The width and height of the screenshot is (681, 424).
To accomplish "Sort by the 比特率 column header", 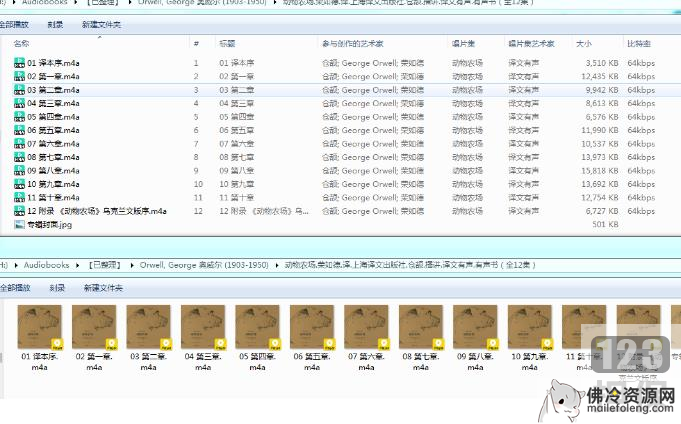I will tap(639, 45).
